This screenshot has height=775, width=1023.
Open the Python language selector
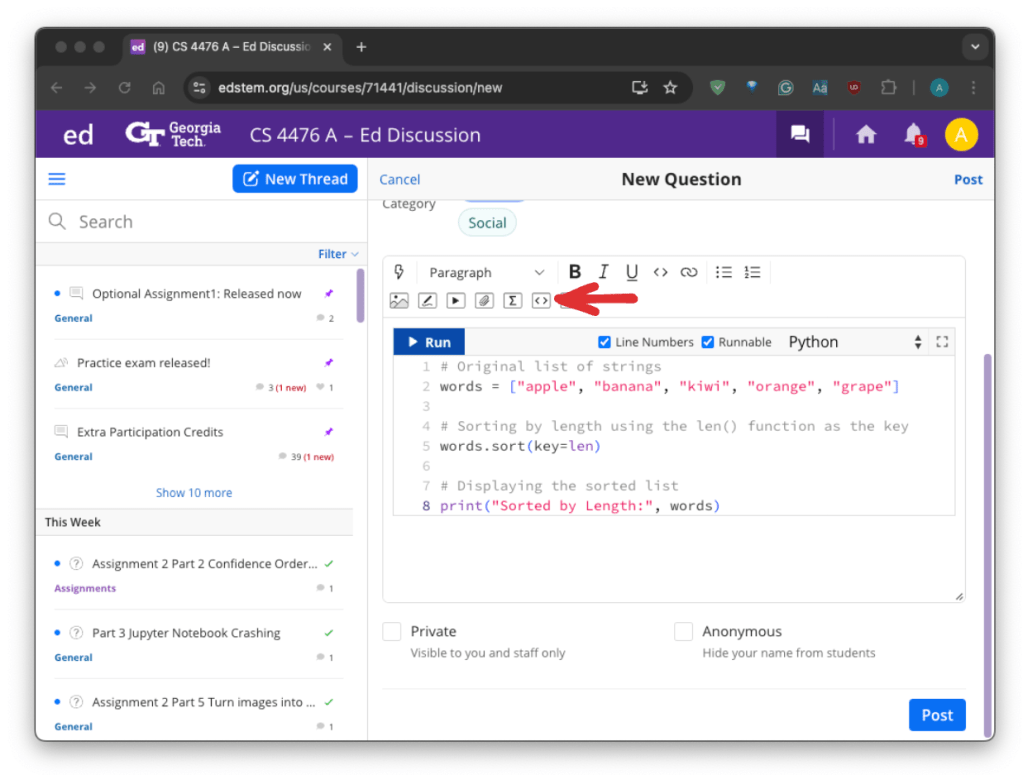(855, 342)
